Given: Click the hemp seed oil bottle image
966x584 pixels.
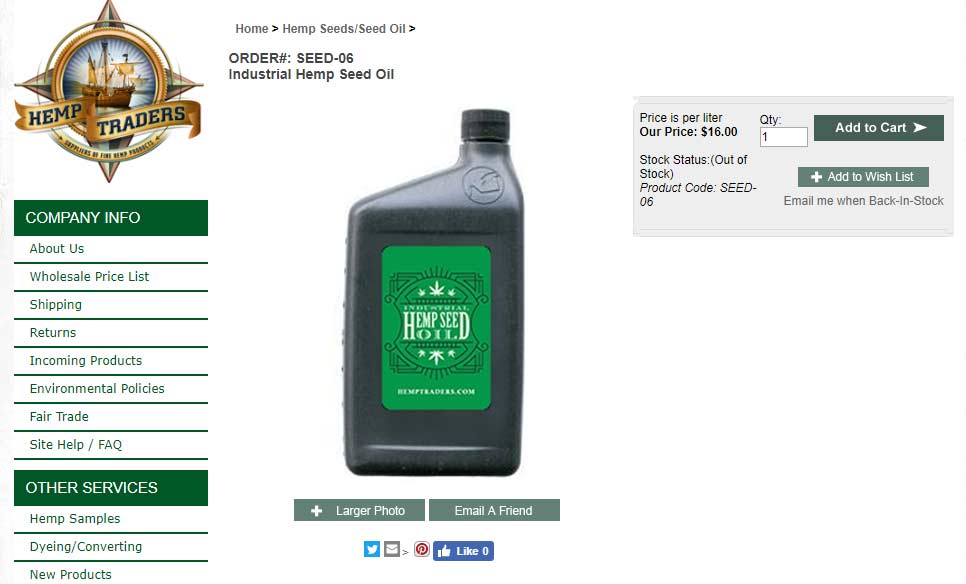Looking at the screenshot, I should point(434,293).
